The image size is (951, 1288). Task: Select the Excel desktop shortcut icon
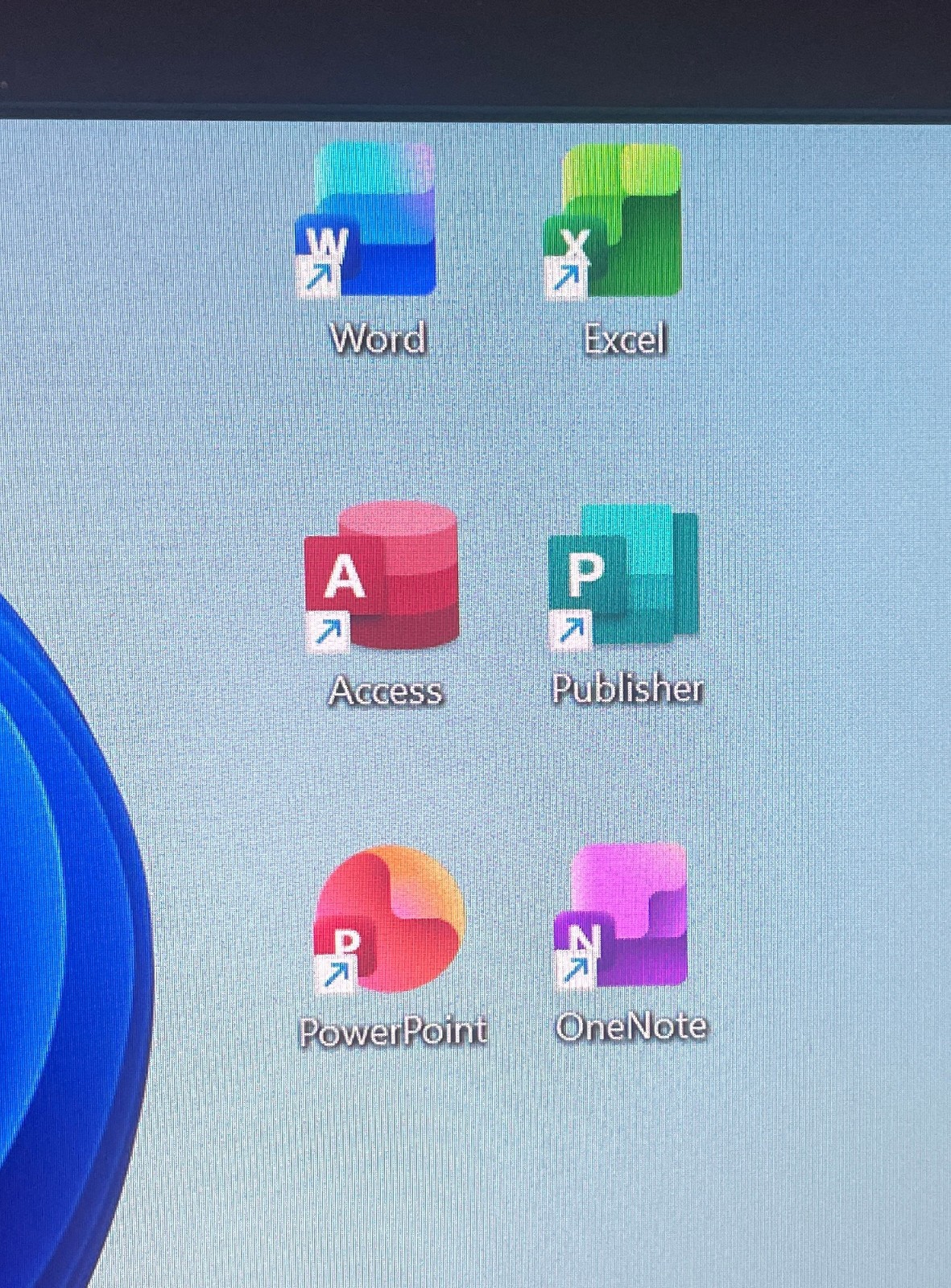(613, 221)
